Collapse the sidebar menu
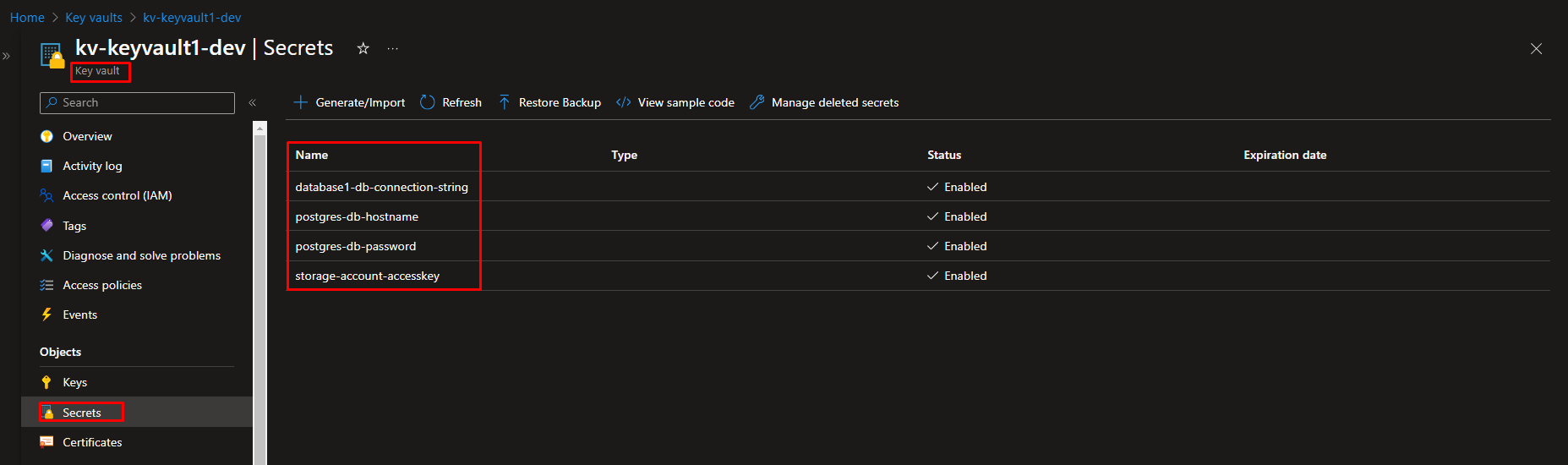 point(252,102)
